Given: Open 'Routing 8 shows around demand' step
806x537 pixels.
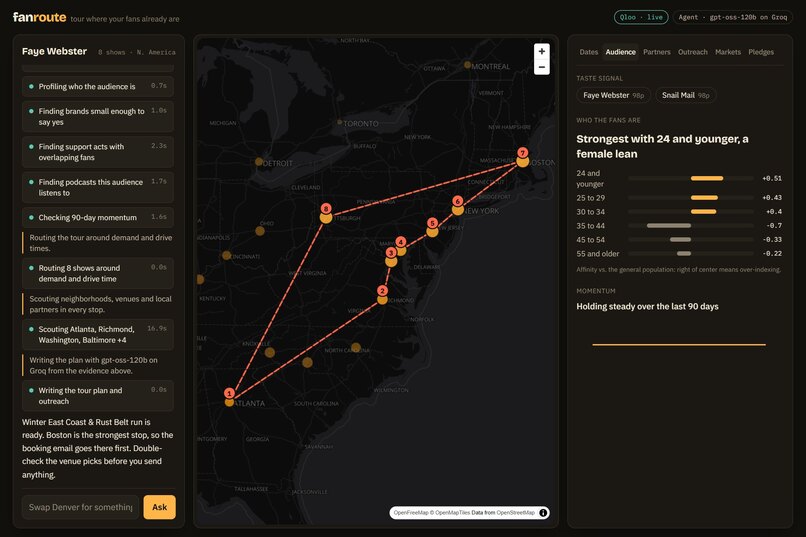Looking at the screenshot, I should pyautogui.click(x=98, y=273).
